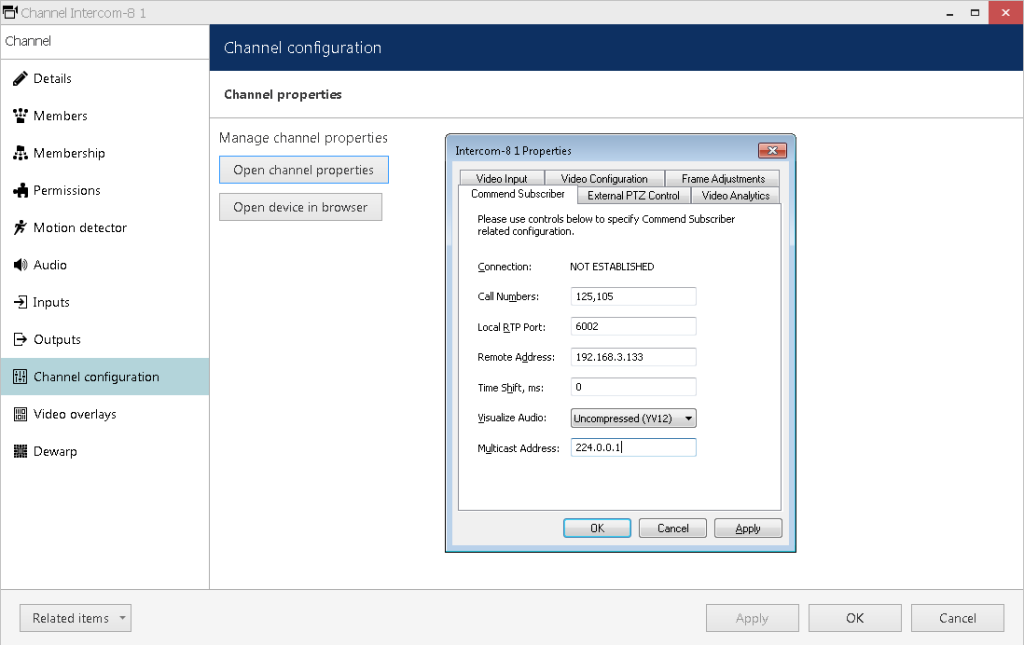
Task: Click the Audio speaker icon
Action: pyautogui.click(x=20, y=264)
